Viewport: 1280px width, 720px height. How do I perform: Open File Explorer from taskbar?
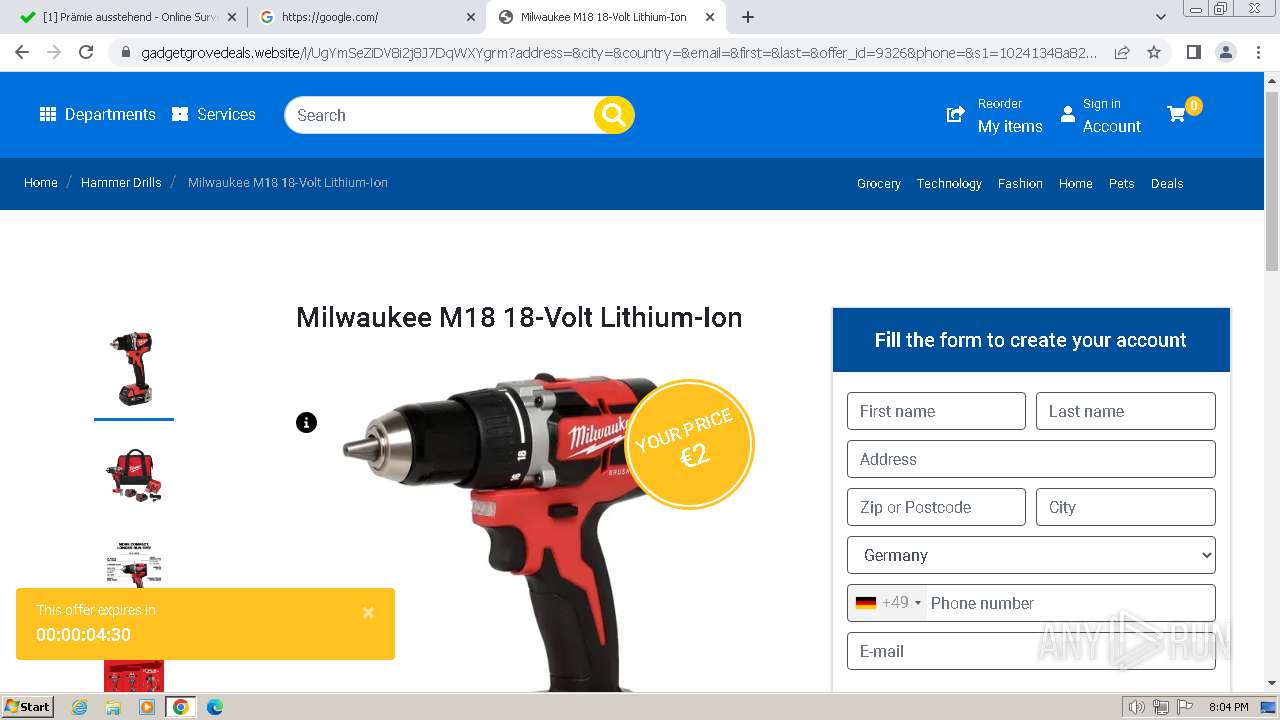coord(113,707)
